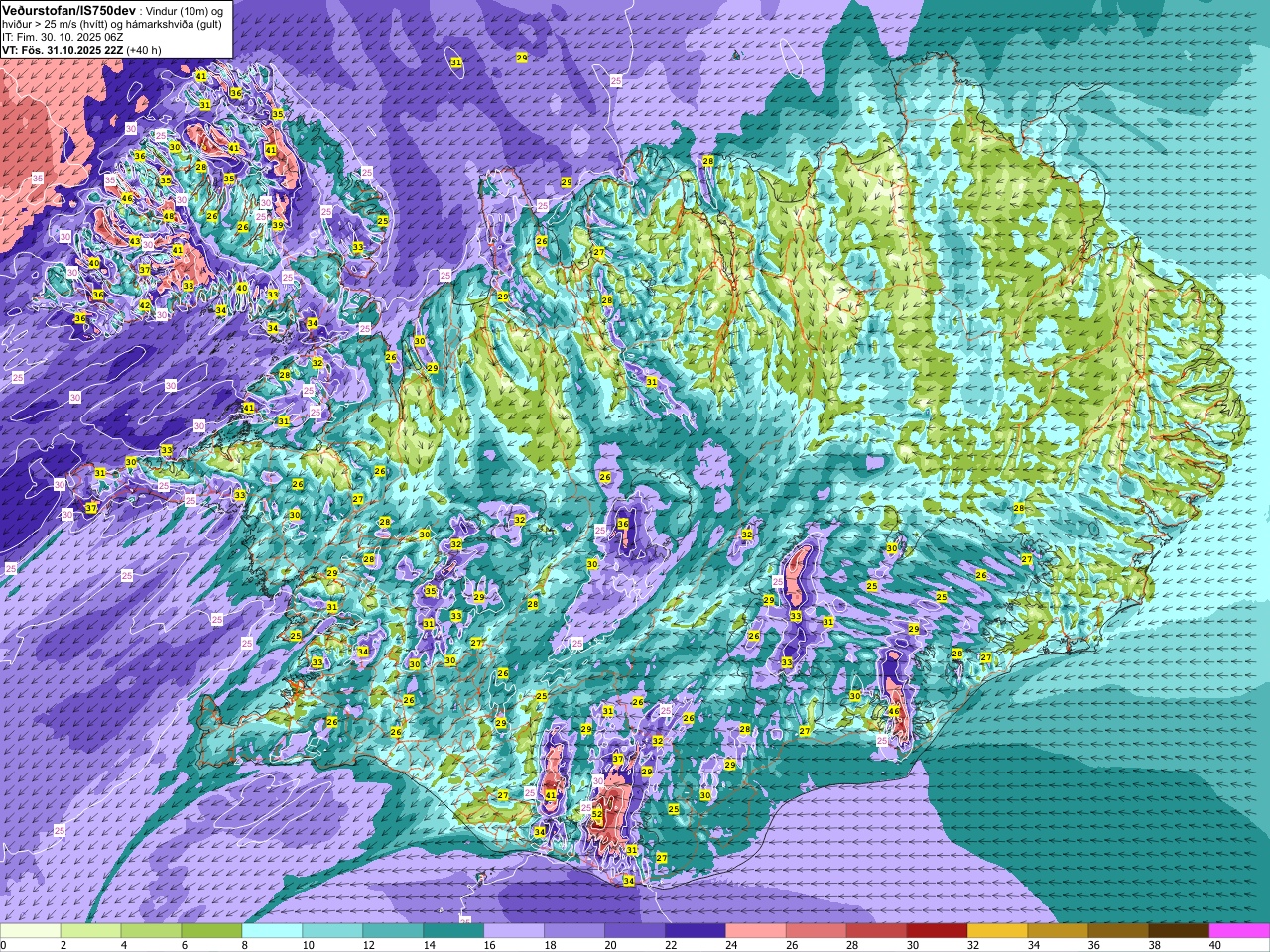1270x952 pixels.
Task: Click the yellow 52 gust label
Action: (597, 813)
